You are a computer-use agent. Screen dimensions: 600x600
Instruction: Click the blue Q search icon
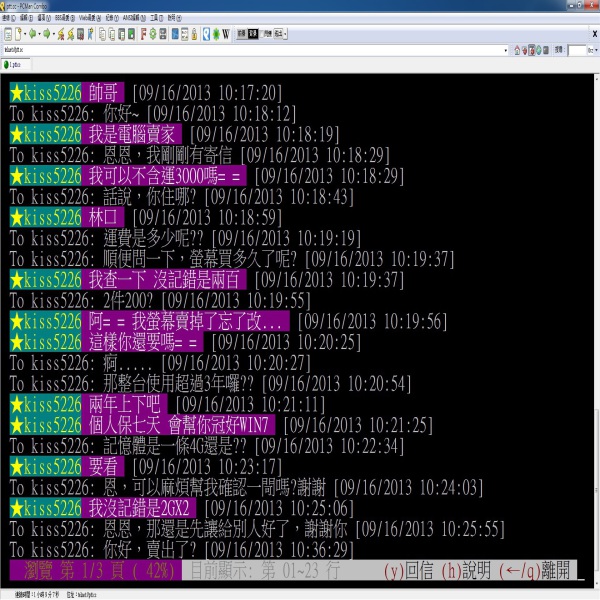tap(207, 34)
